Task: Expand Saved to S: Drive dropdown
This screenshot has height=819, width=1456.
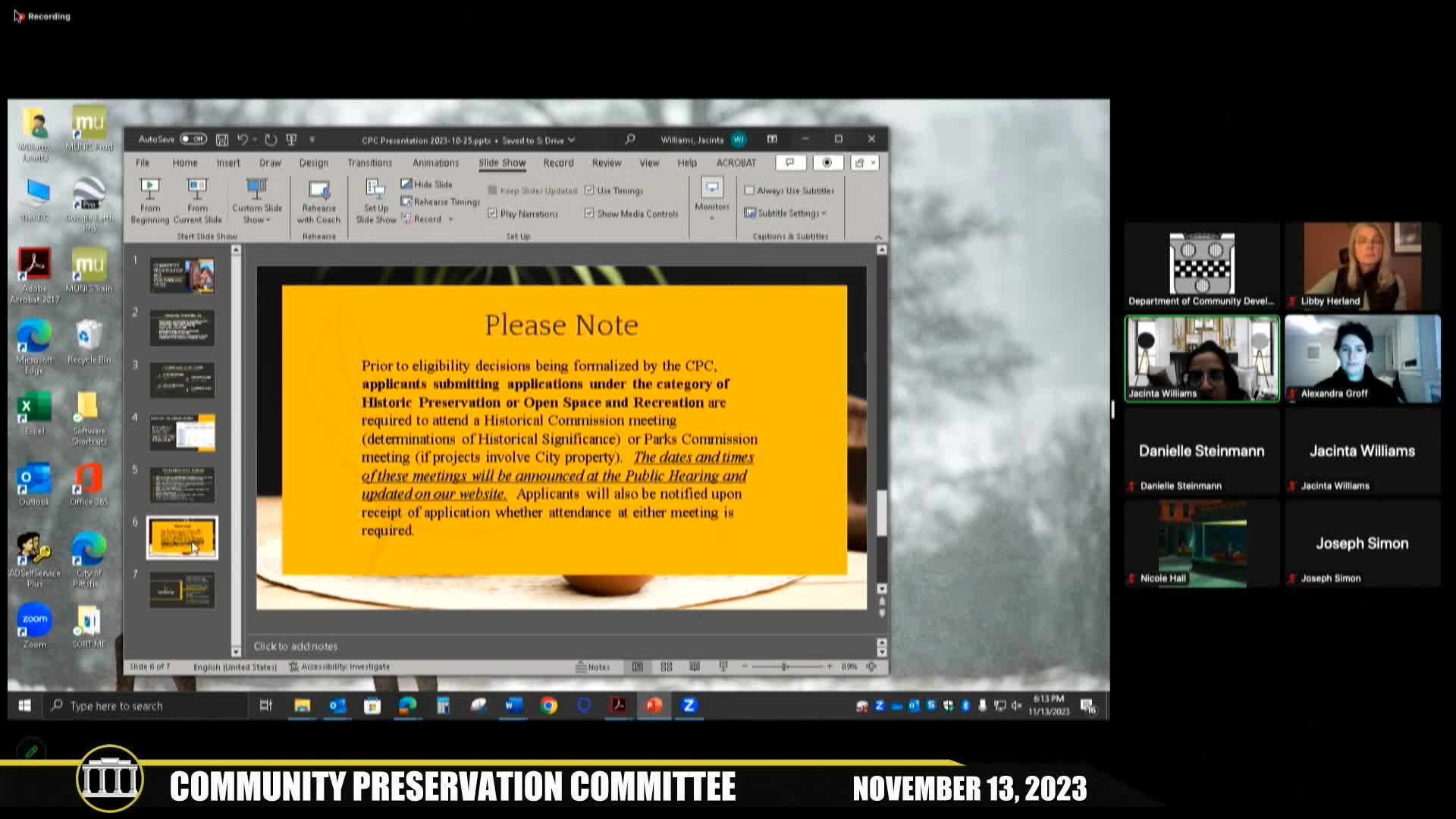Action: click(x=571, y=140)
